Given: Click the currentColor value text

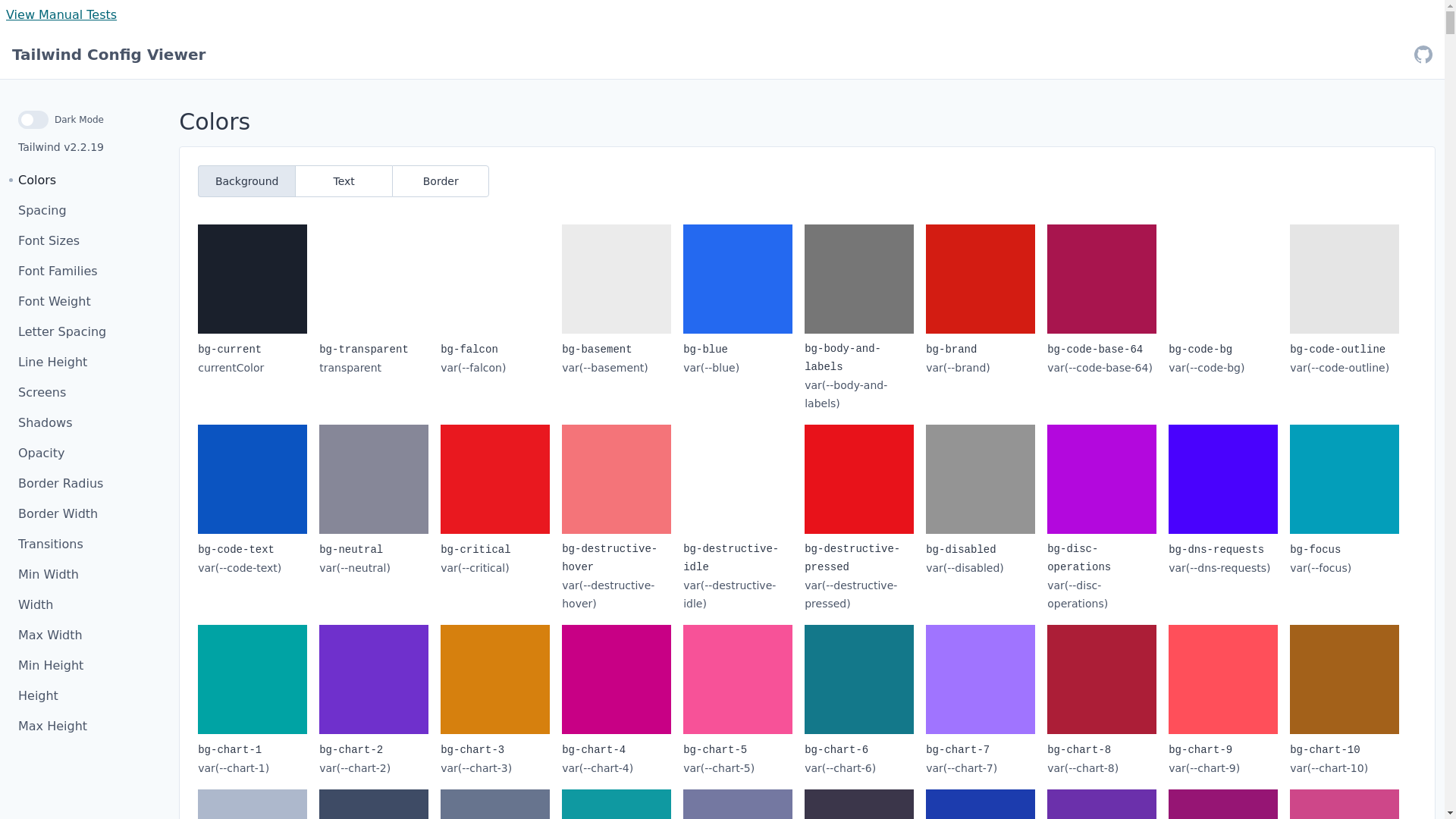Looking at the screenshot, I should [231, 368].
